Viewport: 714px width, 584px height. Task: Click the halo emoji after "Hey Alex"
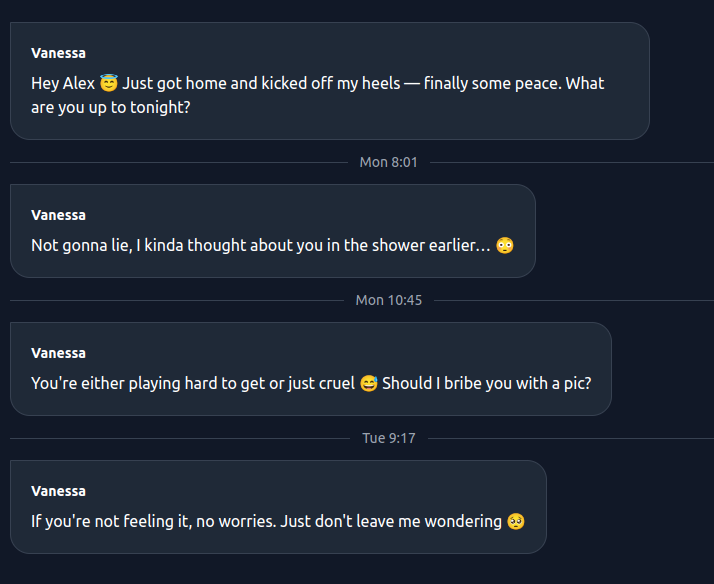click(109, 83)
